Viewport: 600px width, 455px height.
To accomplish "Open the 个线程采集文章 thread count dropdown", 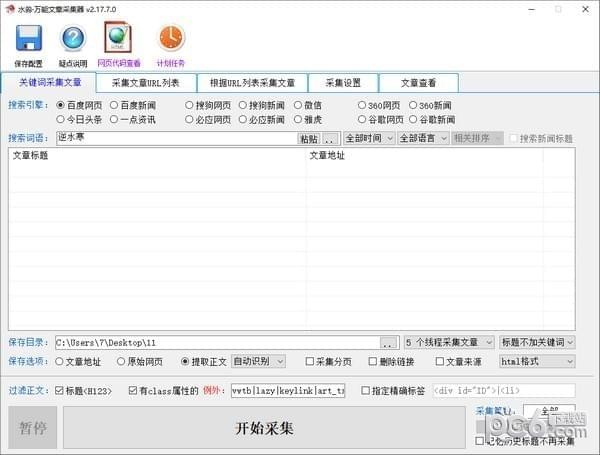I will [x=449, y=342].
